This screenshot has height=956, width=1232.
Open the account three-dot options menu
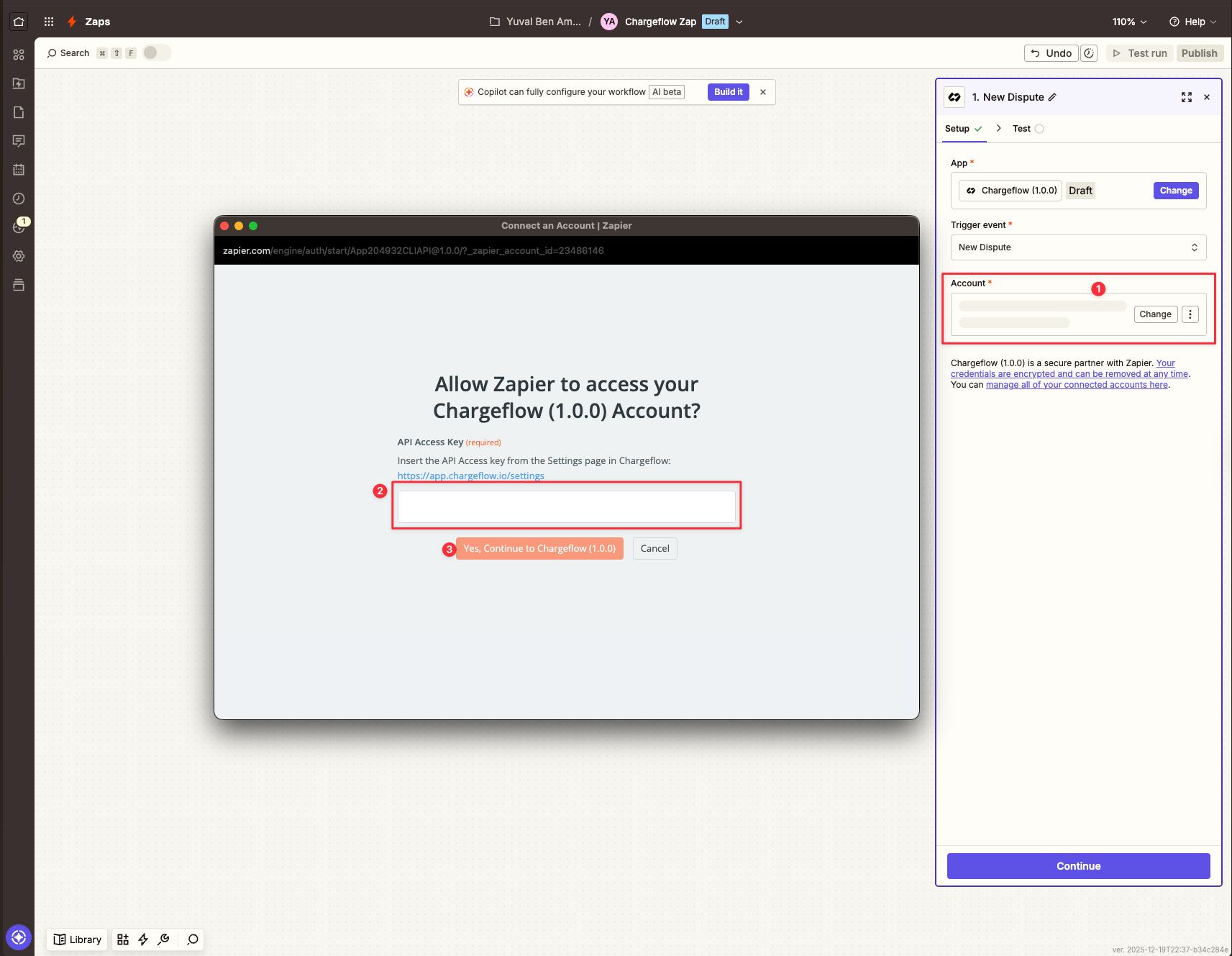coord(1190,314)
